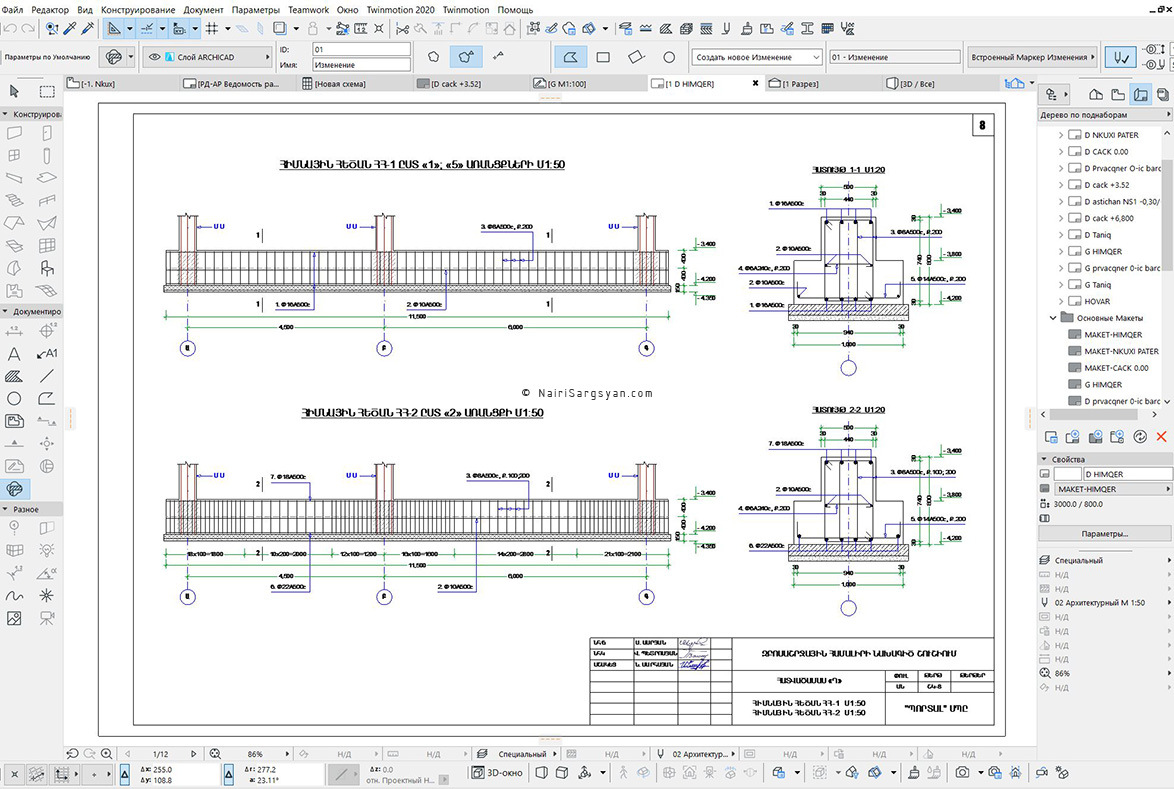Select the Circle/Arc tool

[14, 398]
